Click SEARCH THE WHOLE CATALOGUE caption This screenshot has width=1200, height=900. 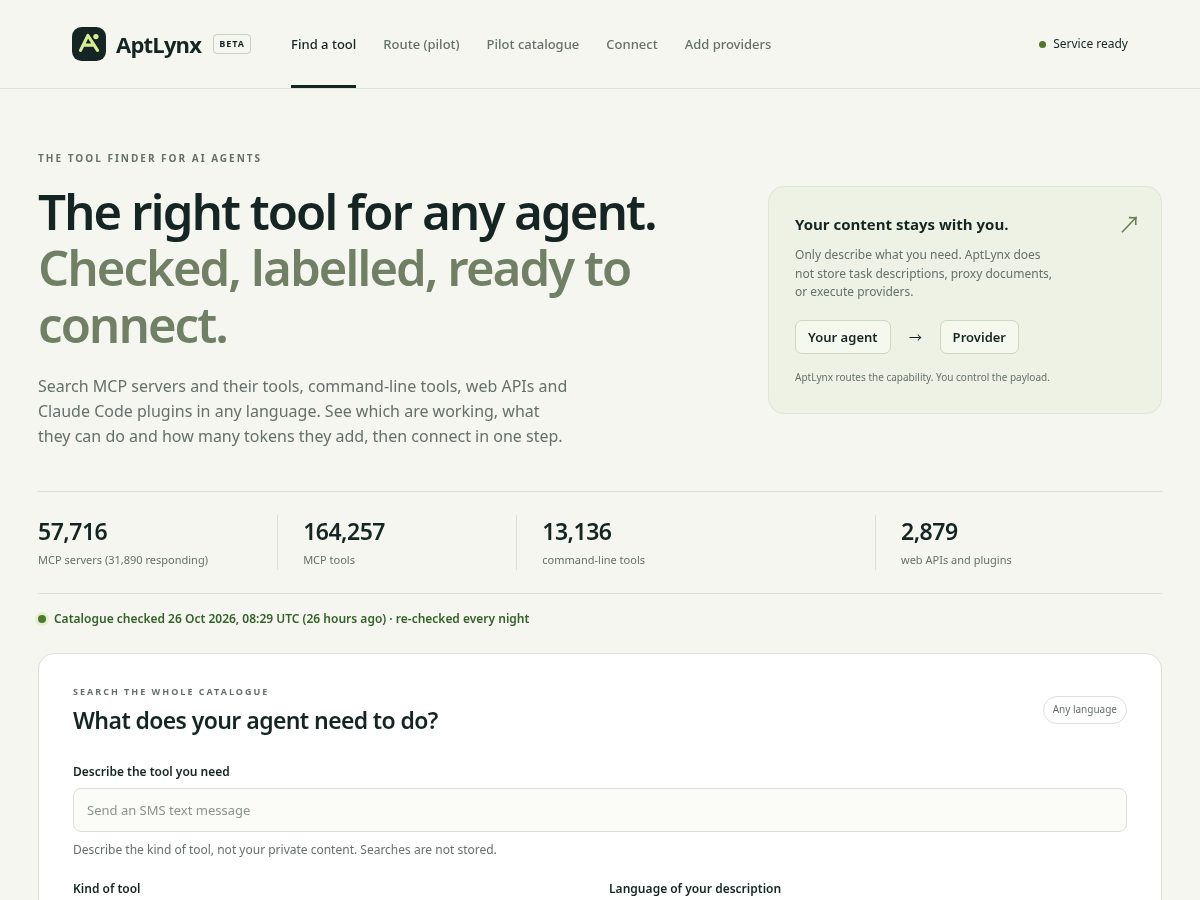tap(171, 692)
